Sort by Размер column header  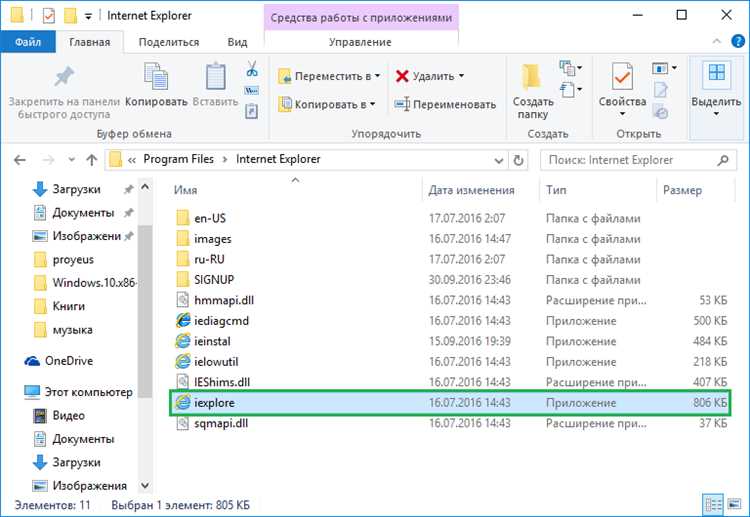682,190
